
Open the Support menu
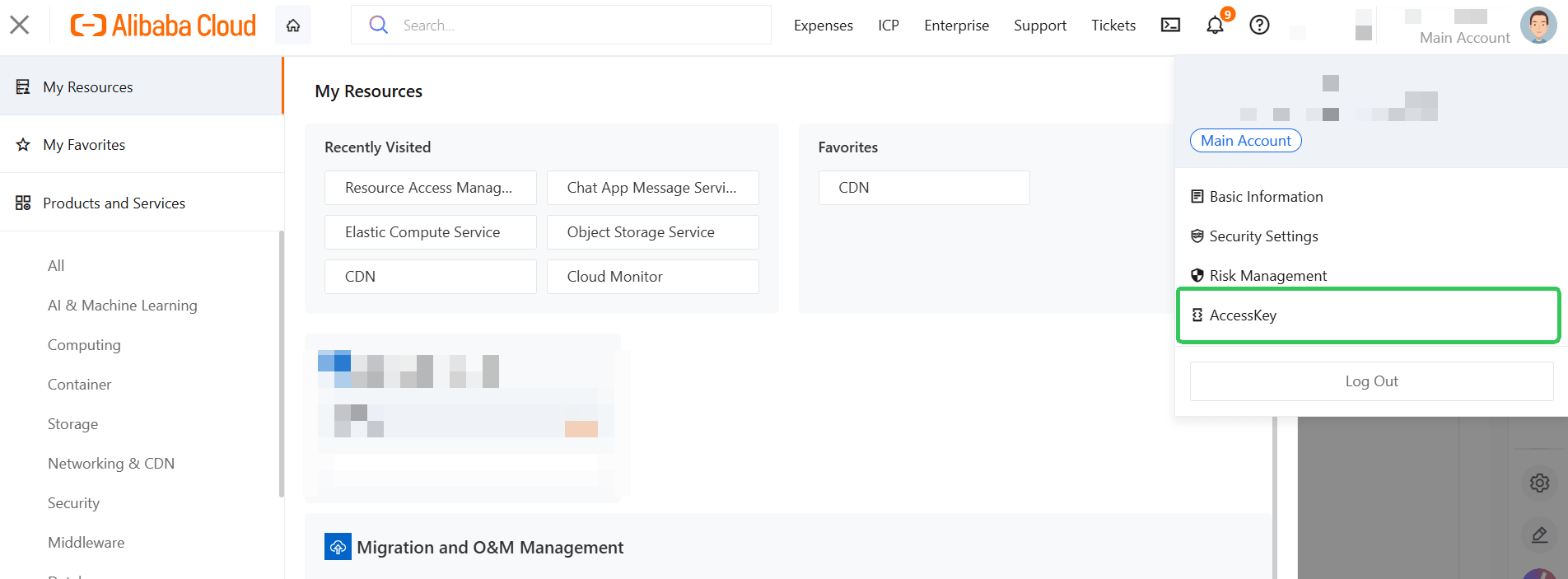(x=1040, y=26)
